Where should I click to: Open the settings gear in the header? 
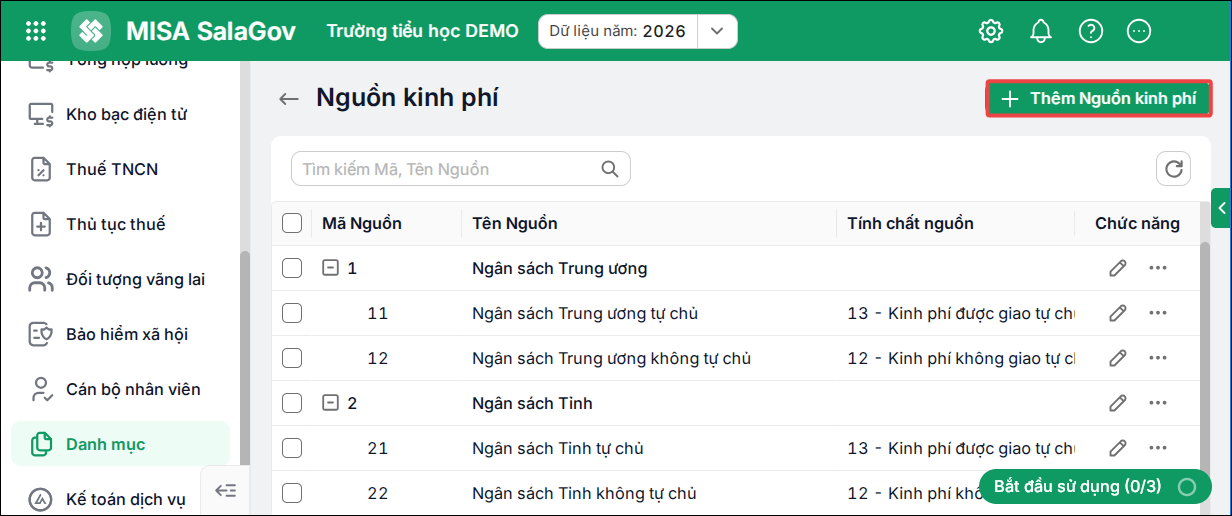990,31
